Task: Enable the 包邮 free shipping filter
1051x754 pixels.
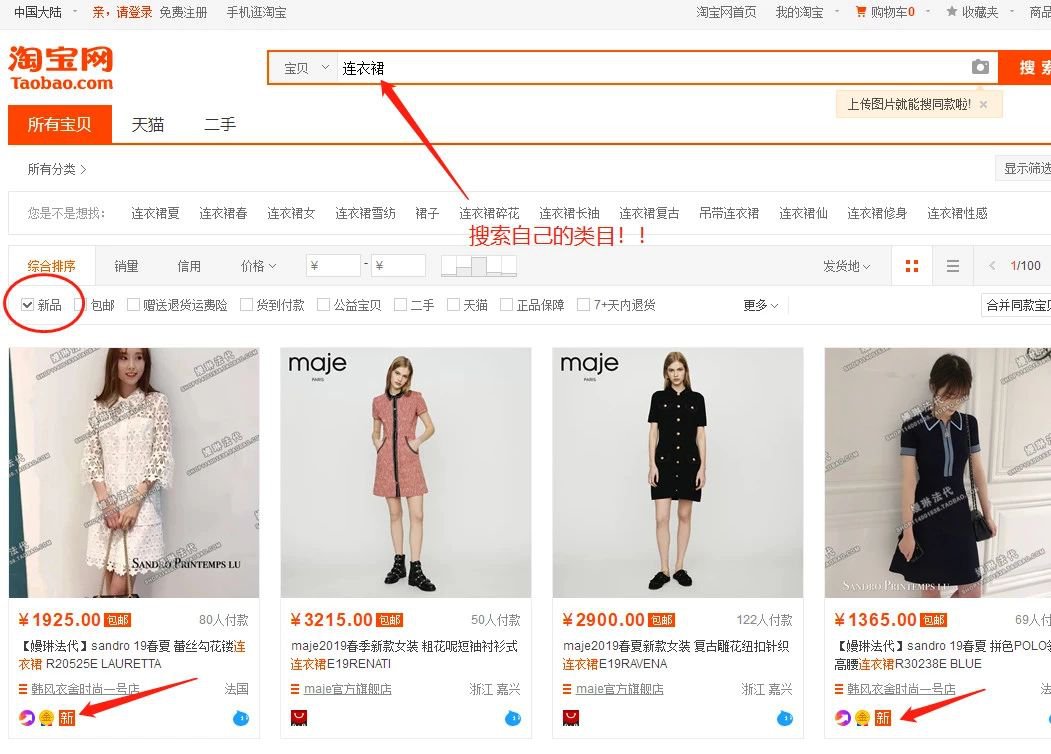Action: 81,304
